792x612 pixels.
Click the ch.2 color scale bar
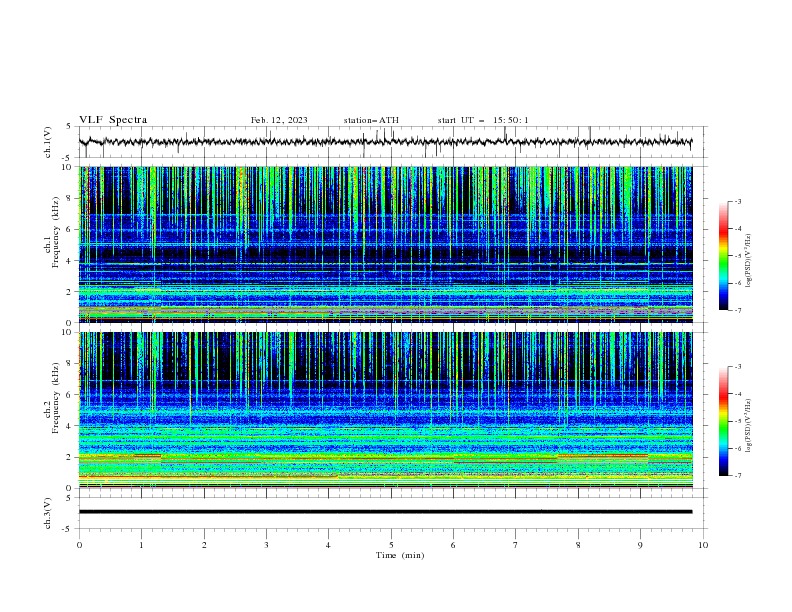click(x=723, y=421)
